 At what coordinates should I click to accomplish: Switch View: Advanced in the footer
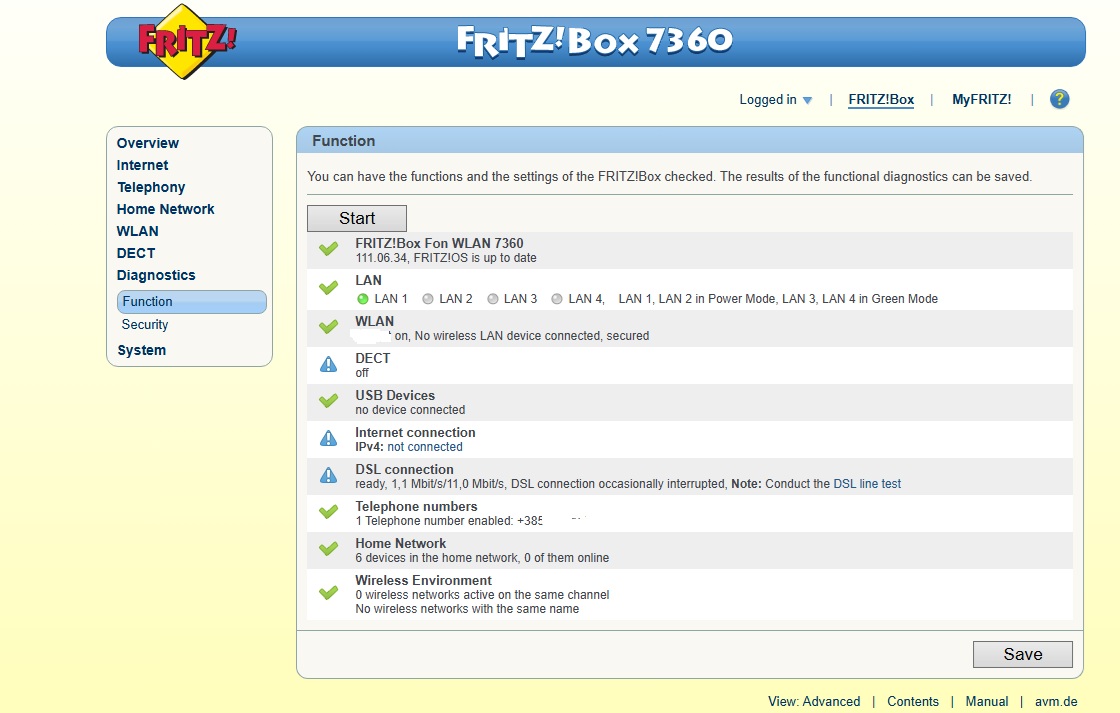pyautogui.click(x=814, y=702)
